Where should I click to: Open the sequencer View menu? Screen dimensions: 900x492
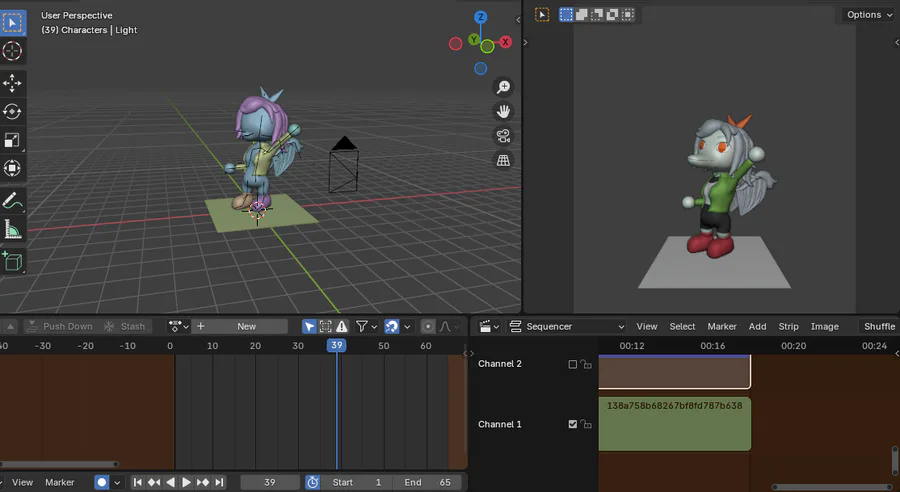(646, 327)
